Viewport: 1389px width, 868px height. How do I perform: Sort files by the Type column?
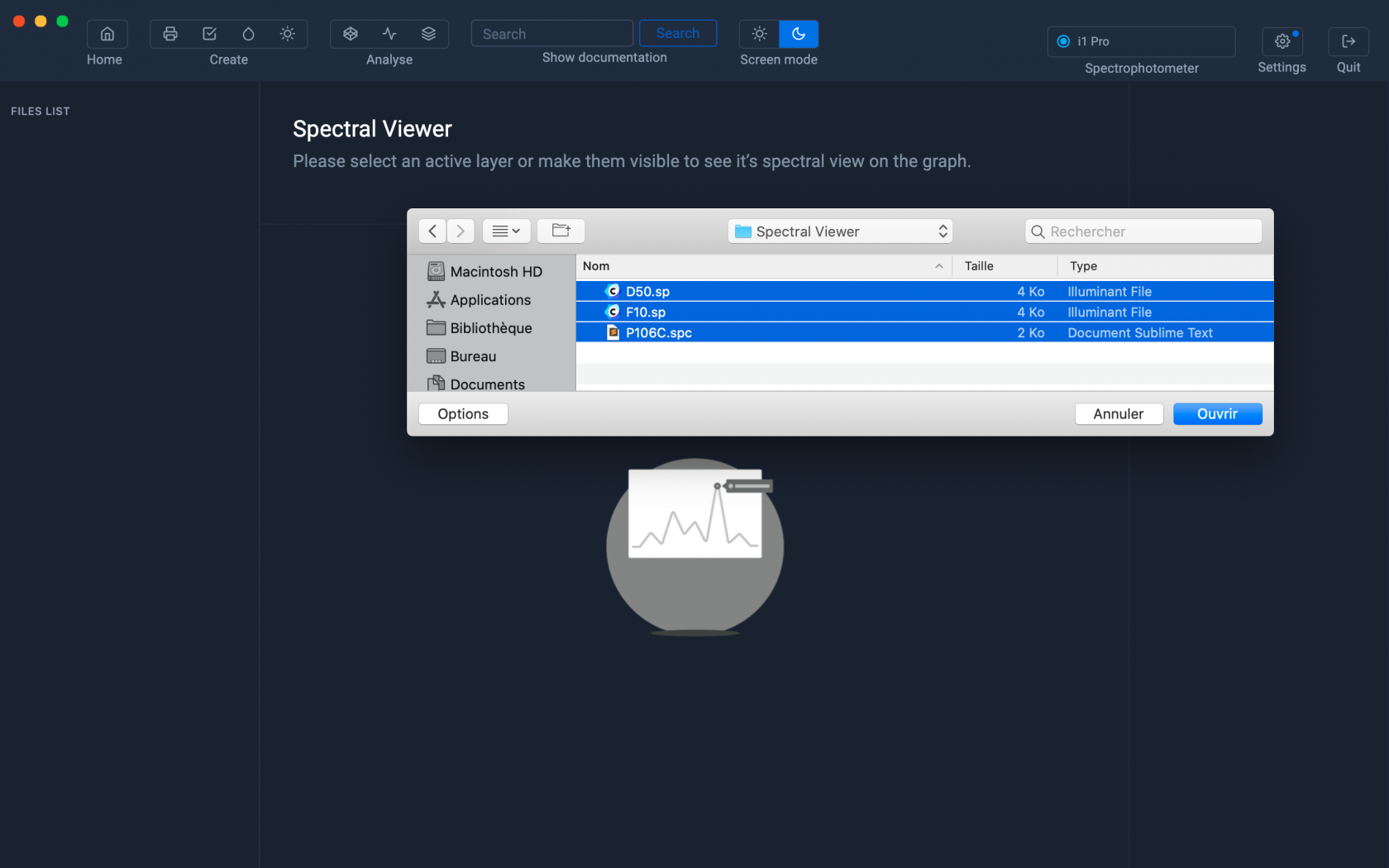1166,266
